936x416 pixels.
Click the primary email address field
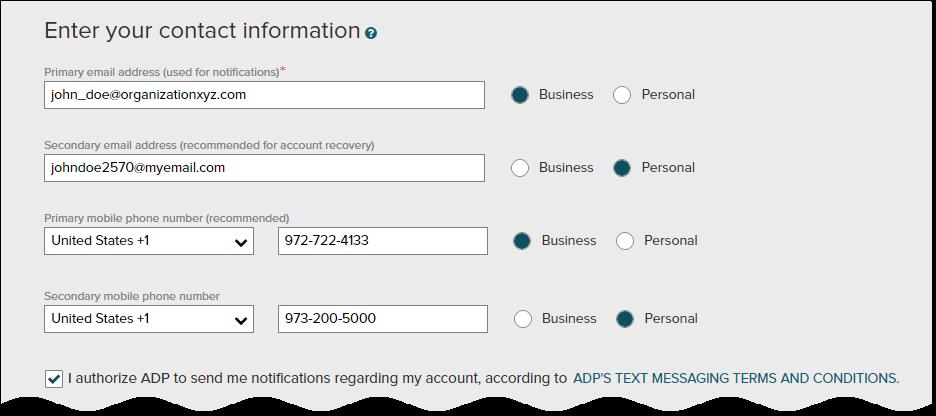[264, 95]
